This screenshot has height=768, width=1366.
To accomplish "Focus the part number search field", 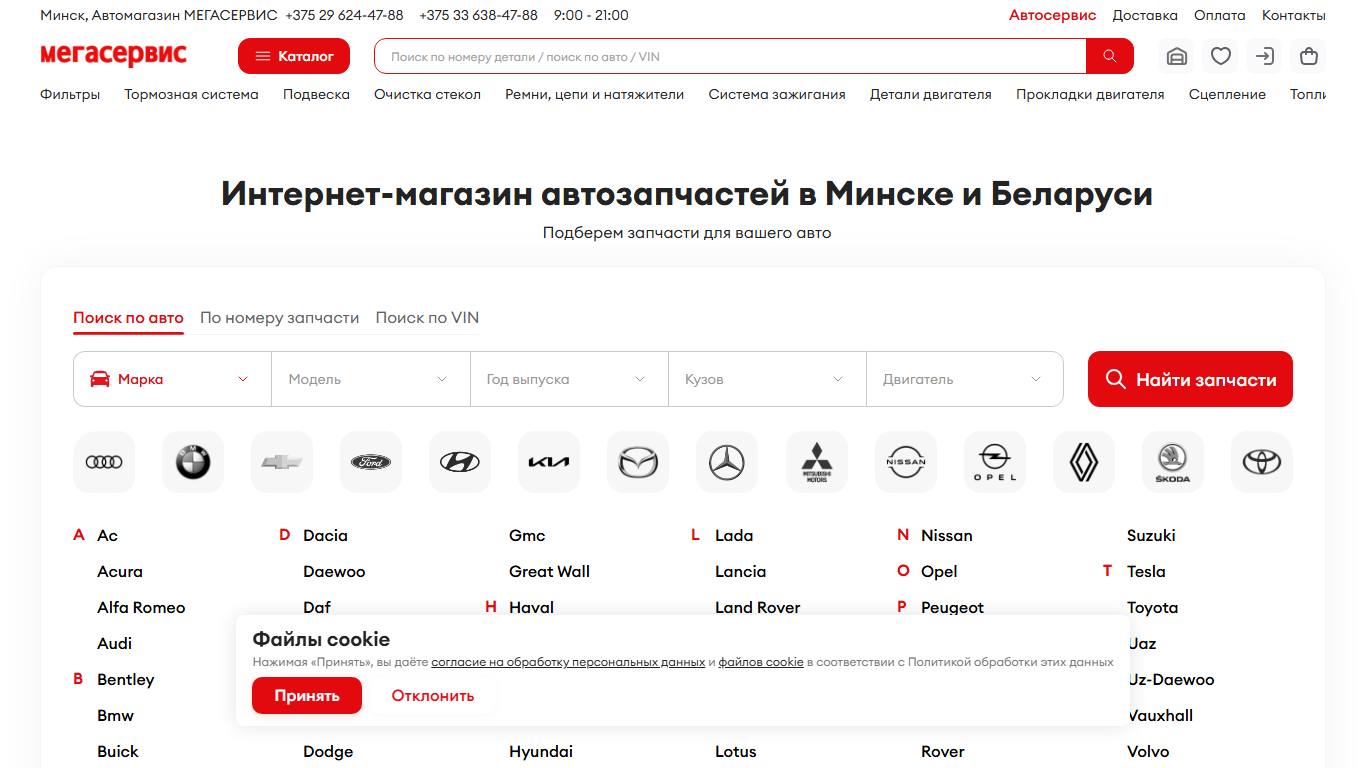I will tap(730, 56).
